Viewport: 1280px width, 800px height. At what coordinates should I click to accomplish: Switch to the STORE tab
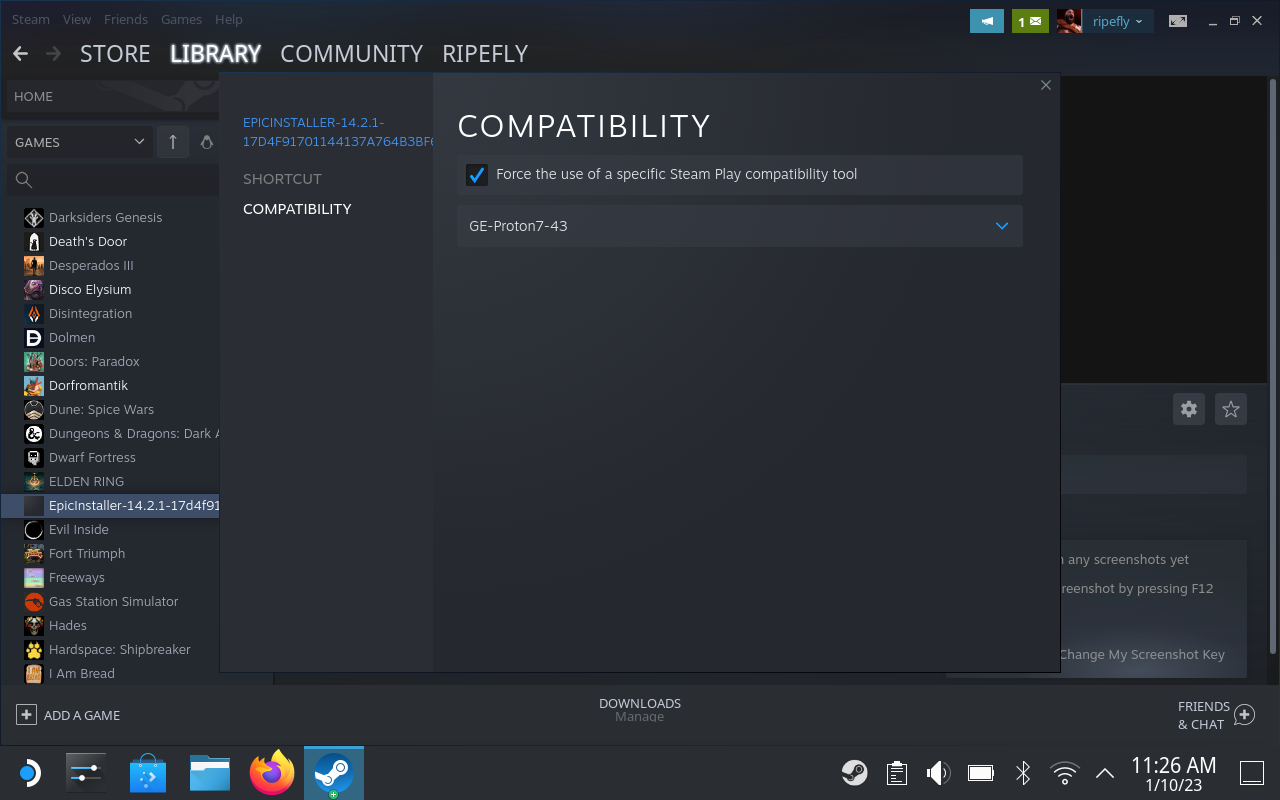pos(114,54)
